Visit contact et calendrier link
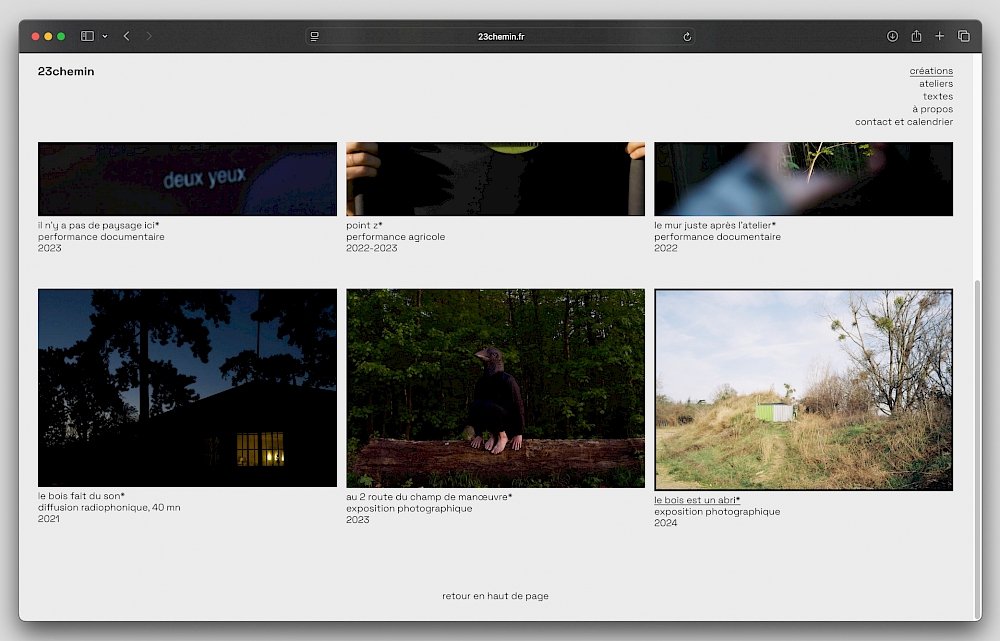 tap(903, 122)
